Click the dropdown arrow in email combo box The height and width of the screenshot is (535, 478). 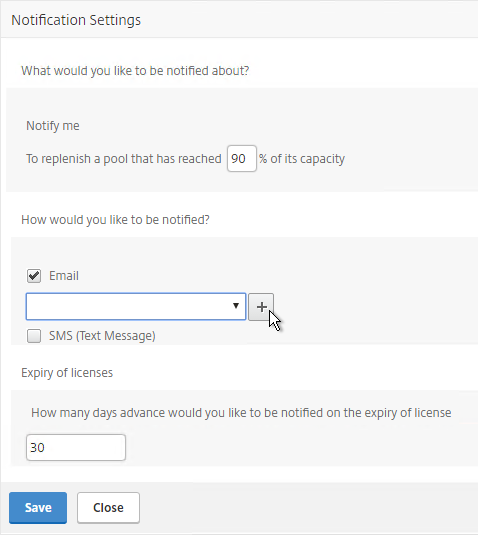pos(236,306)
